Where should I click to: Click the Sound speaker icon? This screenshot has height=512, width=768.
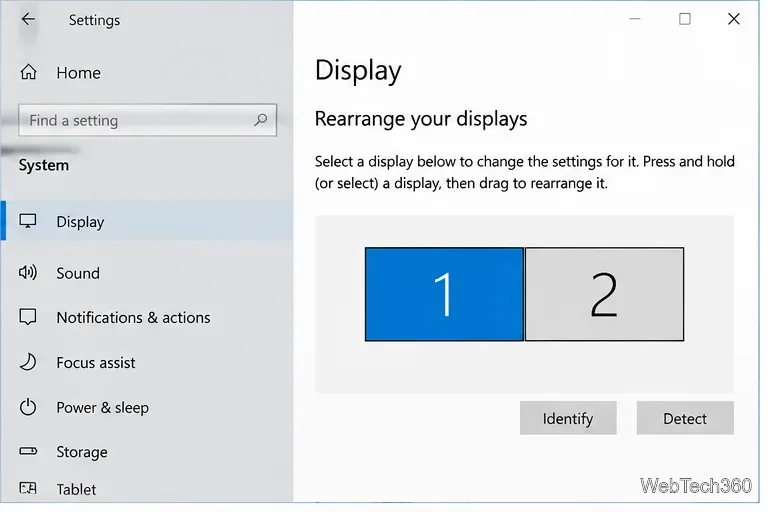coord(28,272)
